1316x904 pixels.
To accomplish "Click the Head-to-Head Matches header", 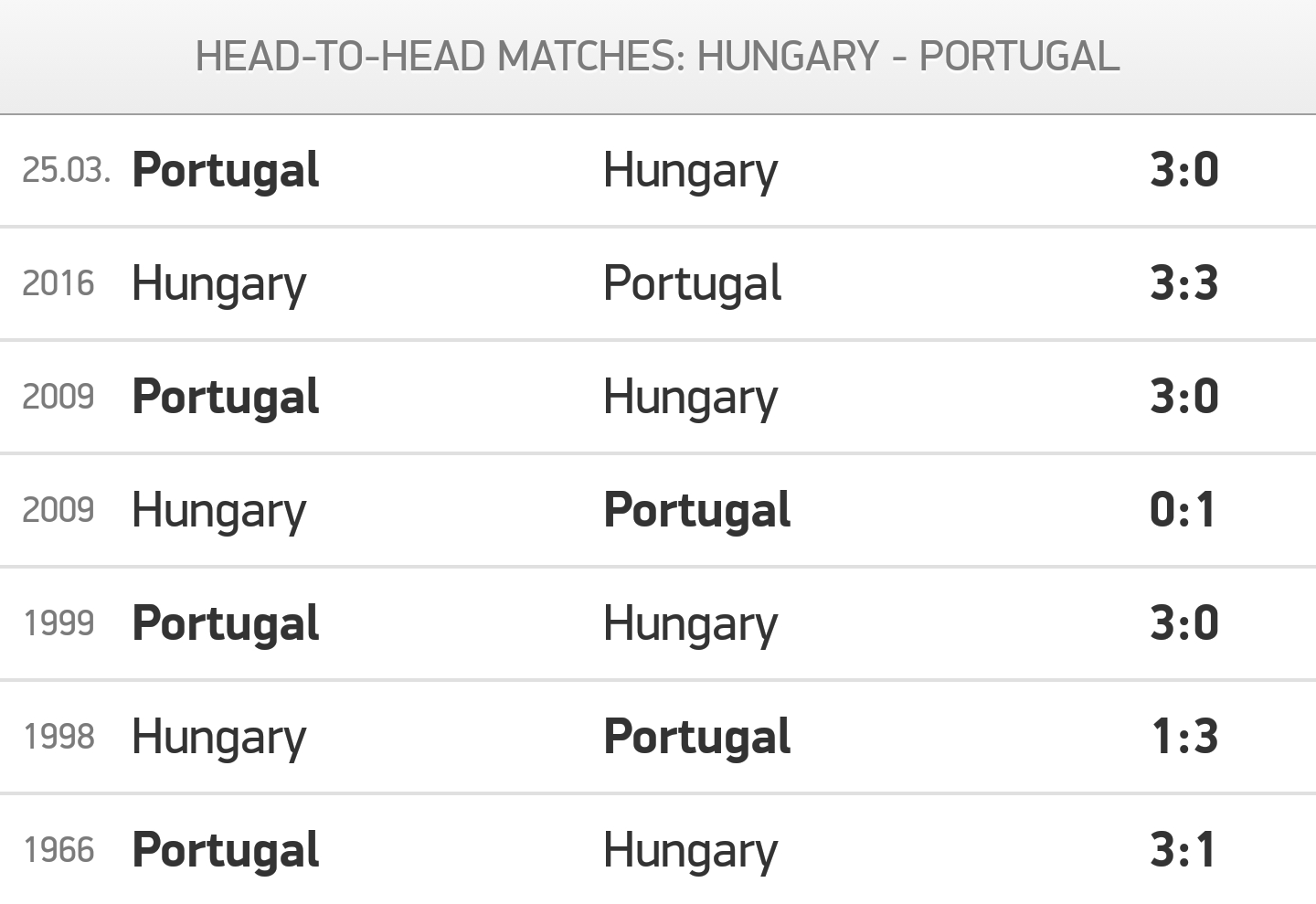I will 658,57.
